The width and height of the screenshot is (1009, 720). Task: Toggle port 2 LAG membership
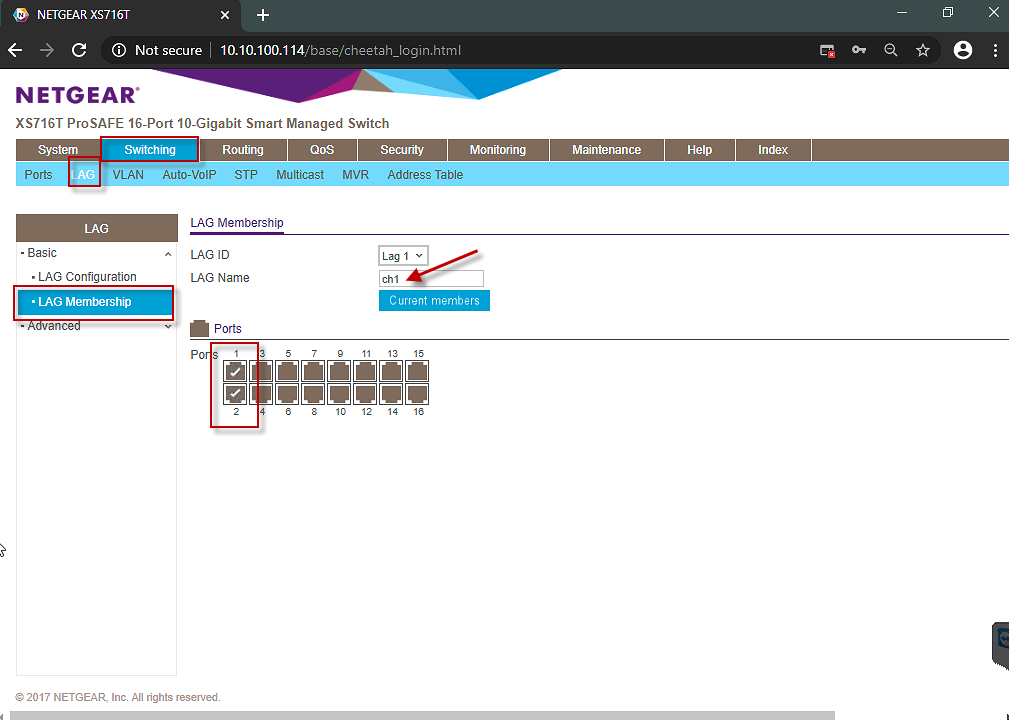(235, 394)
